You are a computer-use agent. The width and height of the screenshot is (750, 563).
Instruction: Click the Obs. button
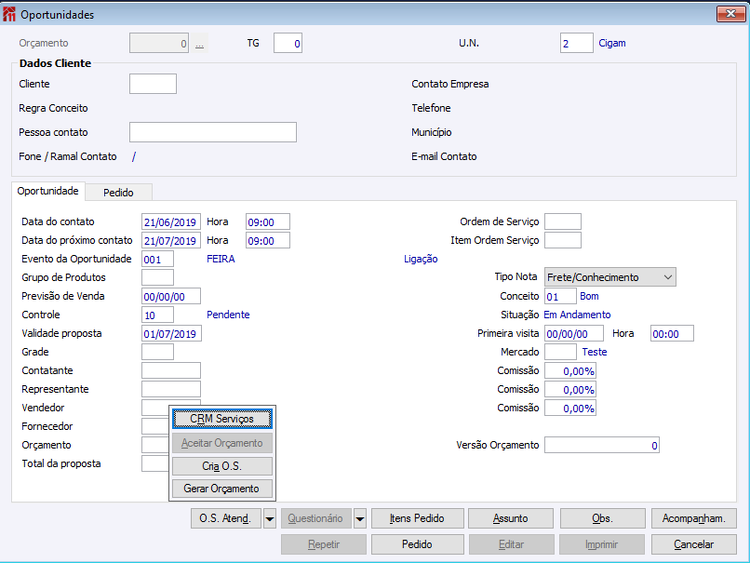602,519
